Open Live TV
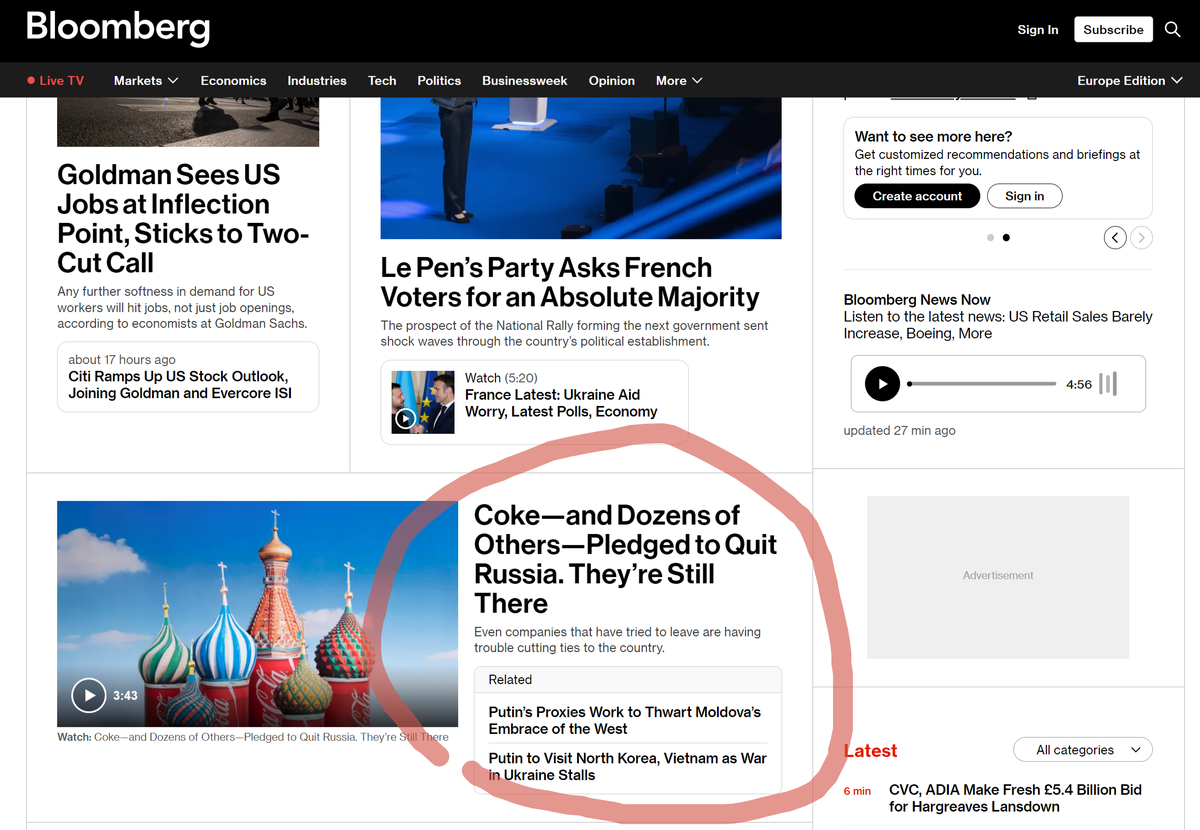The width and height of the screenshot is (1200, 830). point(56,80)
